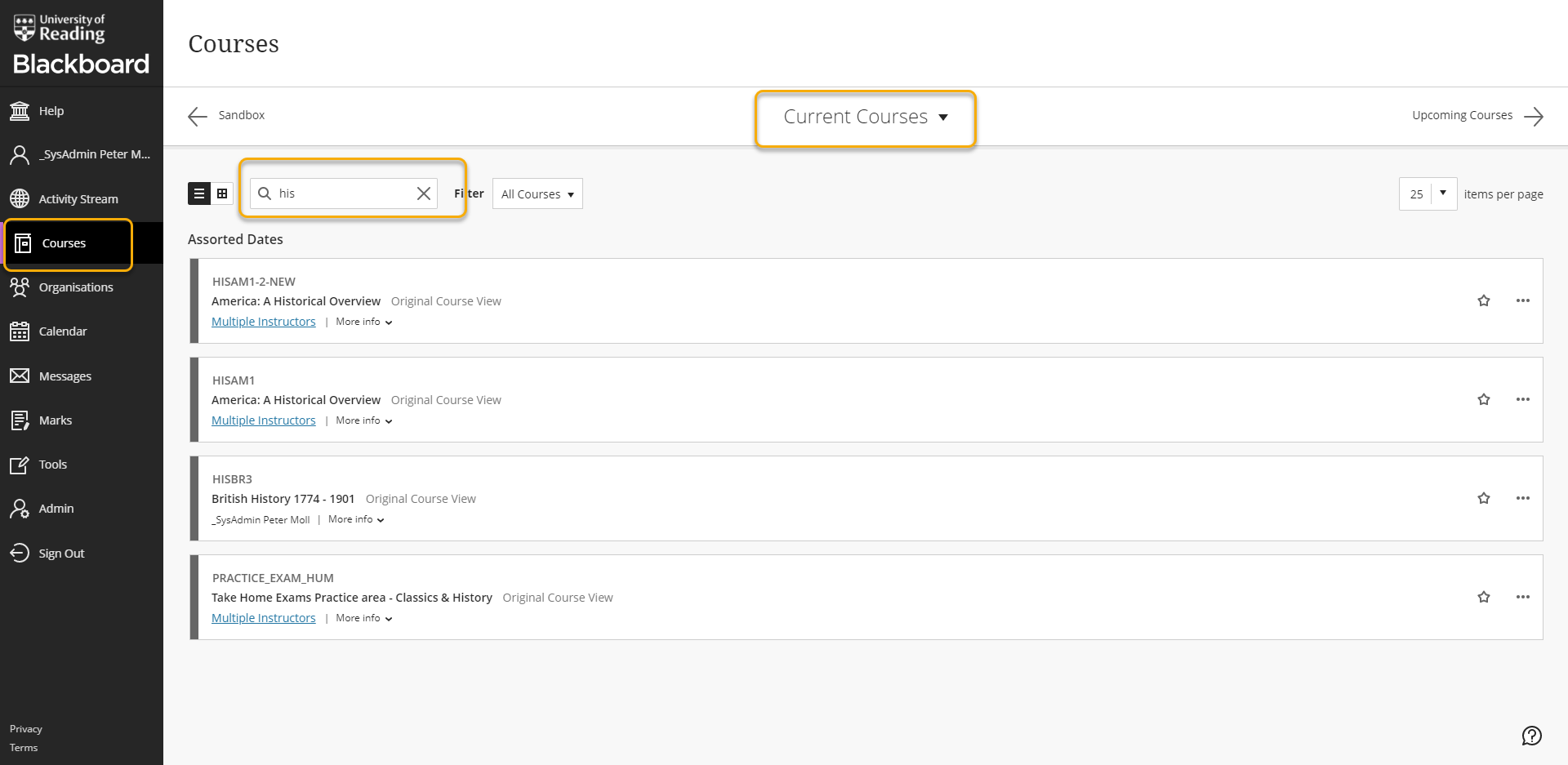Go to Sandbox courses
This screenshot has width=1568, height=765.
click(x=242, y=115)
